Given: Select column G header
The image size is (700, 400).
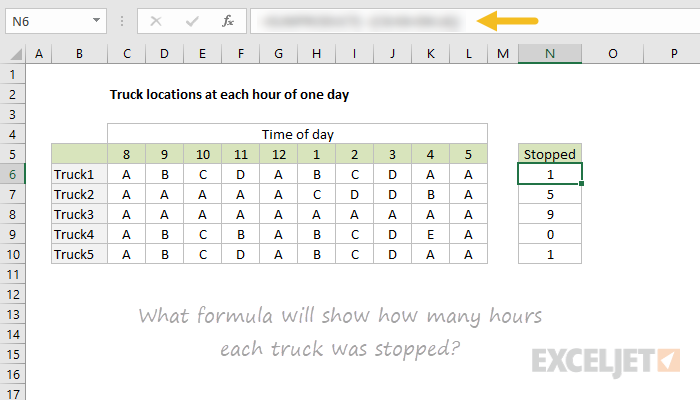Looking at the screenshot, I should [x=279, y=54].
